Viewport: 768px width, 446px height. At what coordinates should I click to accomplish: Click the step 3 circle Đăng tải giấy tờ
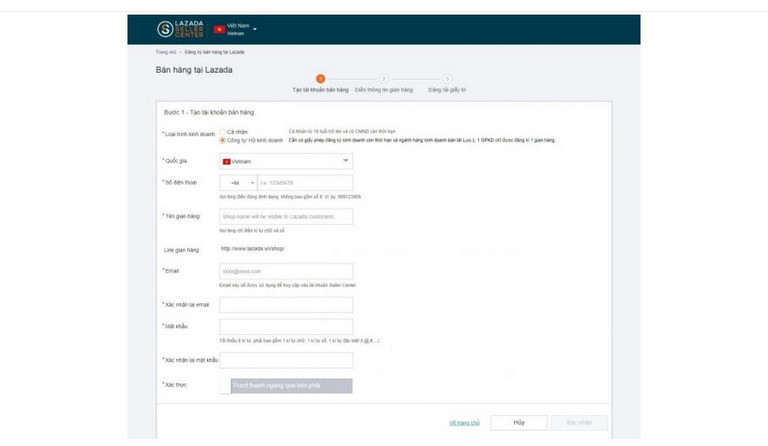point(447,79)
